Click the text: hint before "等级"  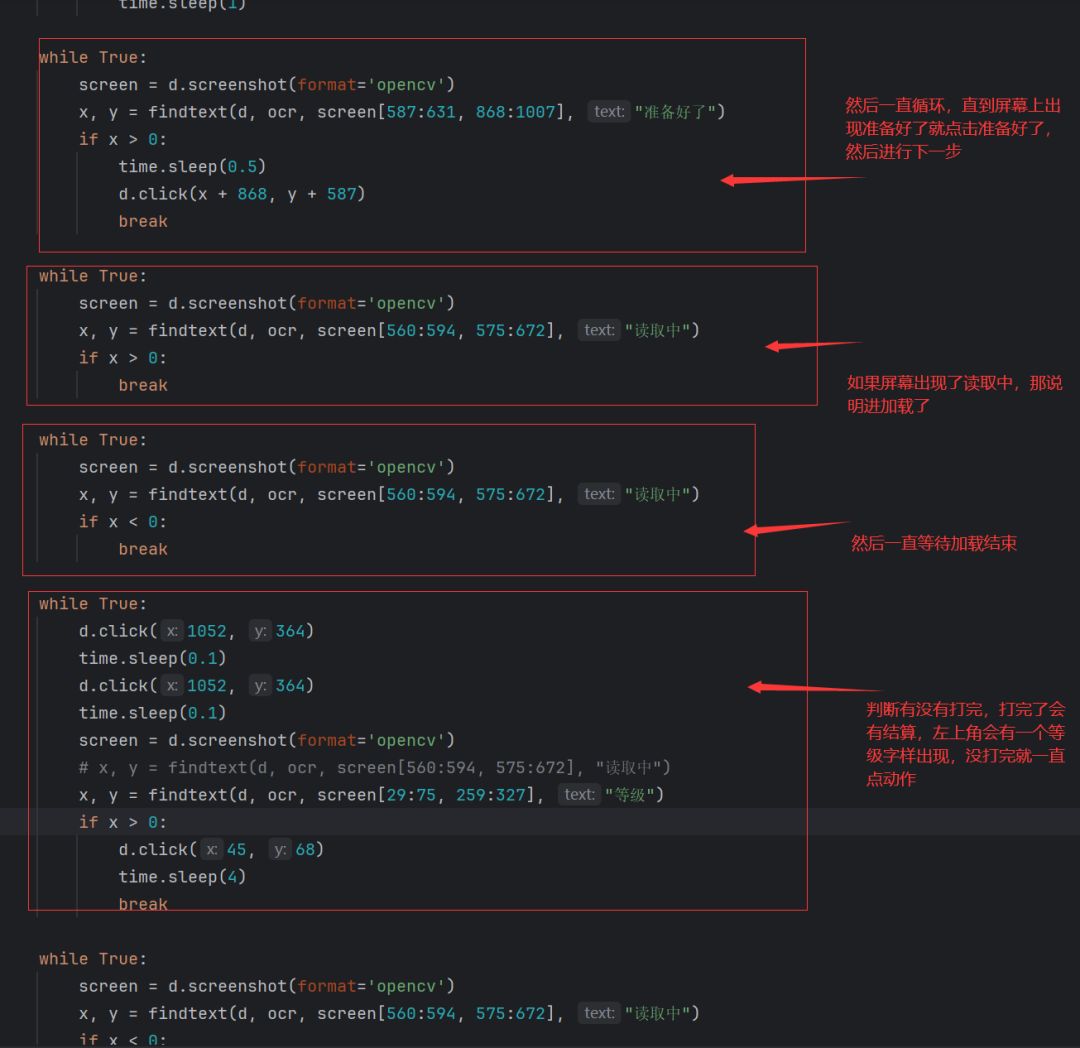[579, 795]
